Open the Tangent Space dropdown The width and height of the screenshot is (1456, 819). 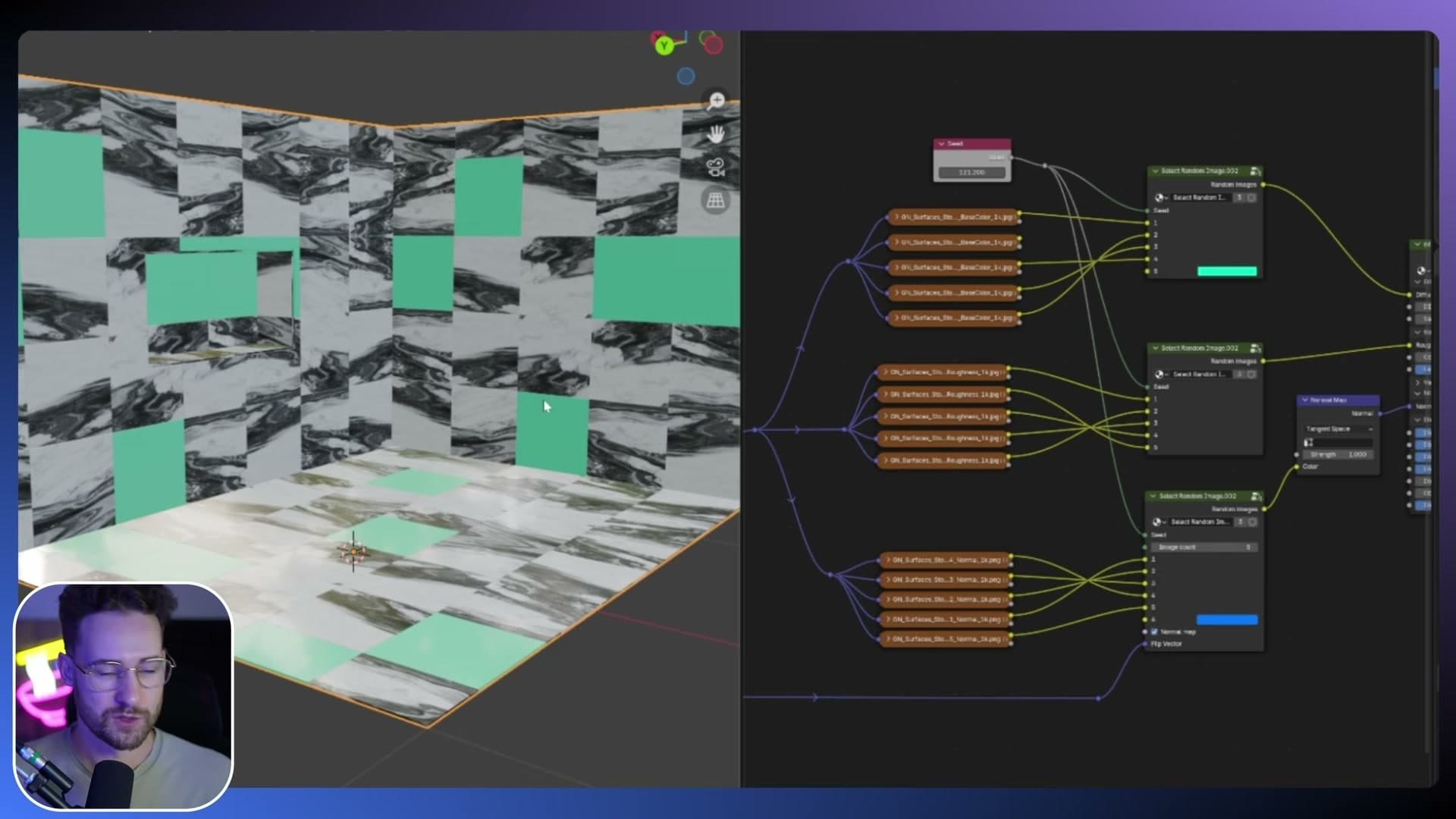[x=1338, y=429]
